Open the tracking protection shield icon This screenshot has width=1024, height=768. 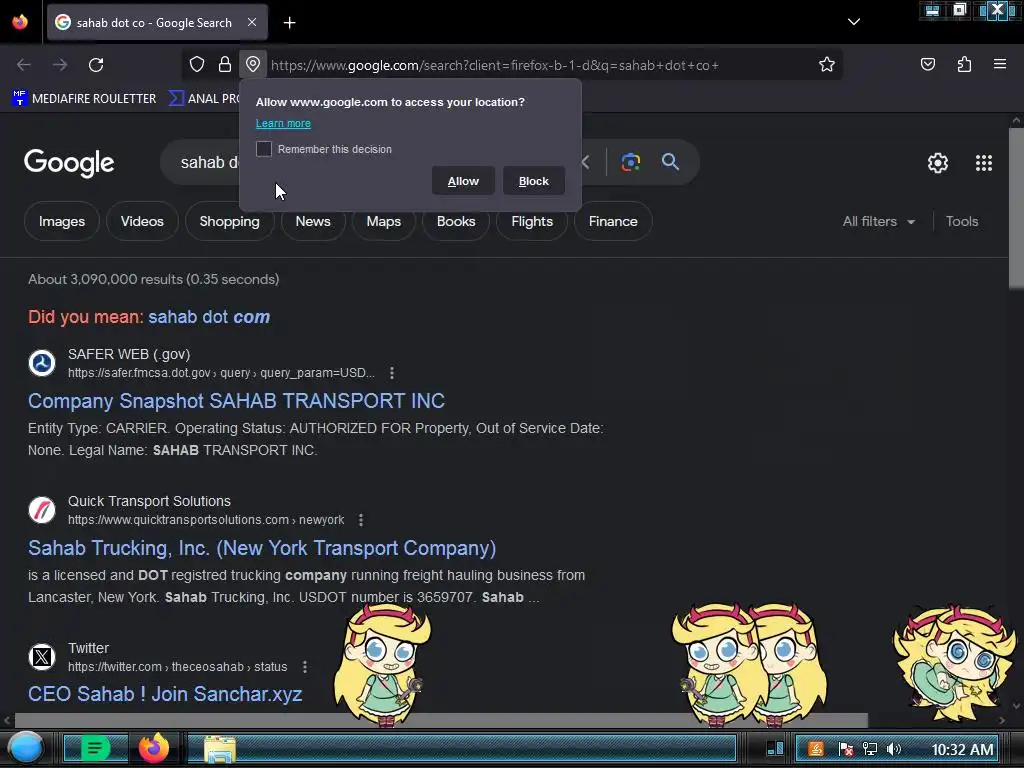tap(197, 65)
